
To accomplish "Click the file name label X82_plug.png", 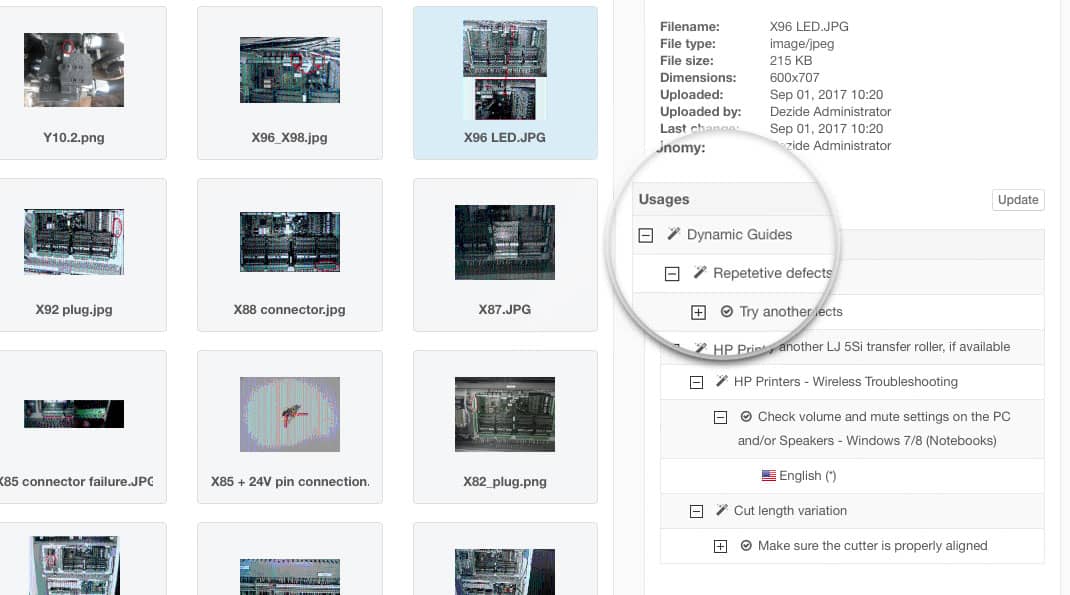I will [505, 481].
